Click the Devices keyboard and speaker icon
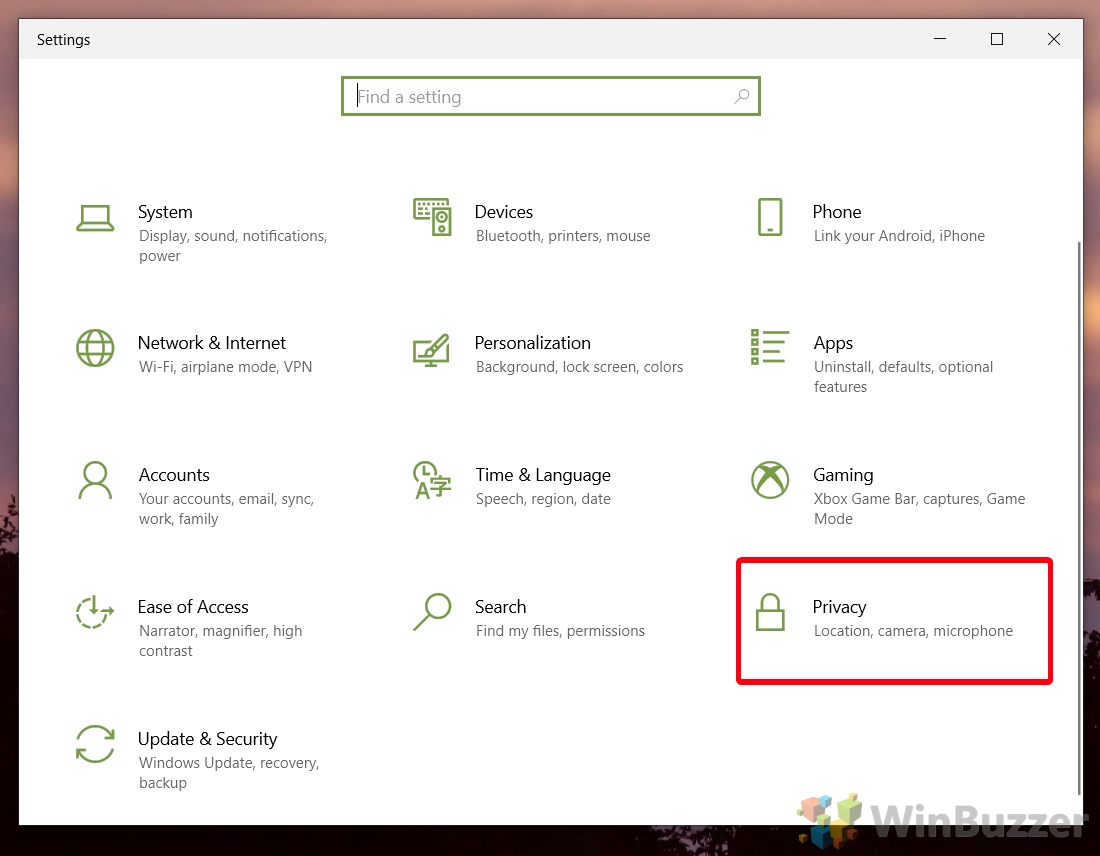Screen dimensions: 1100x856 (432, 217)
